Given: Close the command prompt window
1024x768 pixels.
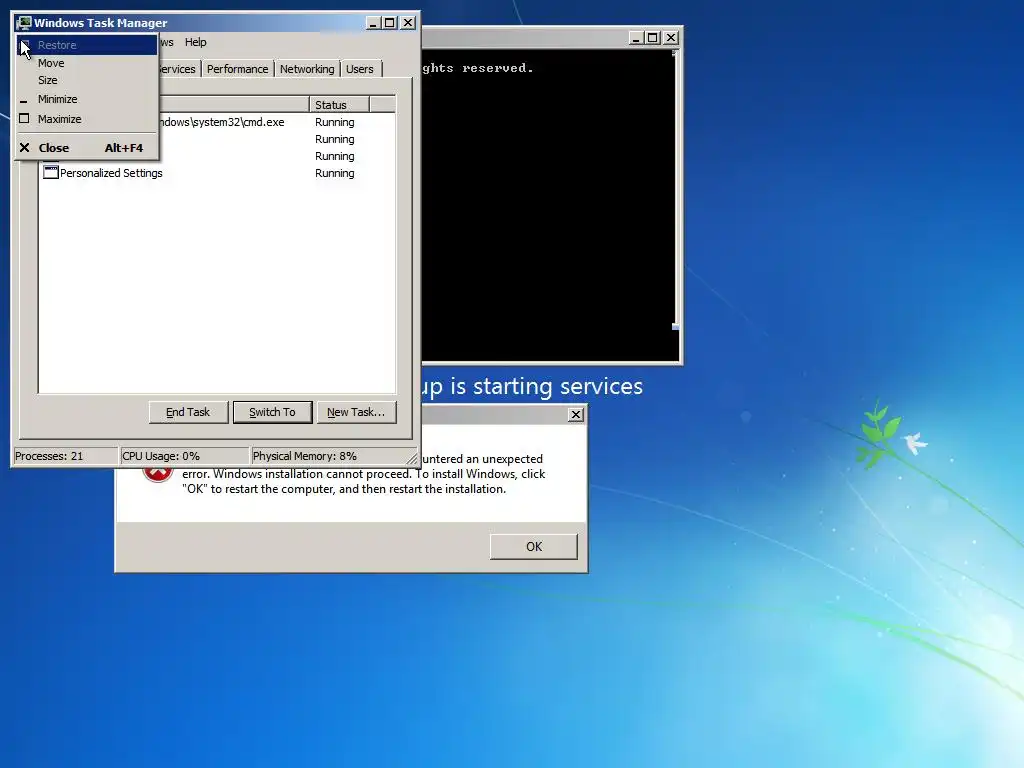Looking at the screenshot, I should click(671, 38).
